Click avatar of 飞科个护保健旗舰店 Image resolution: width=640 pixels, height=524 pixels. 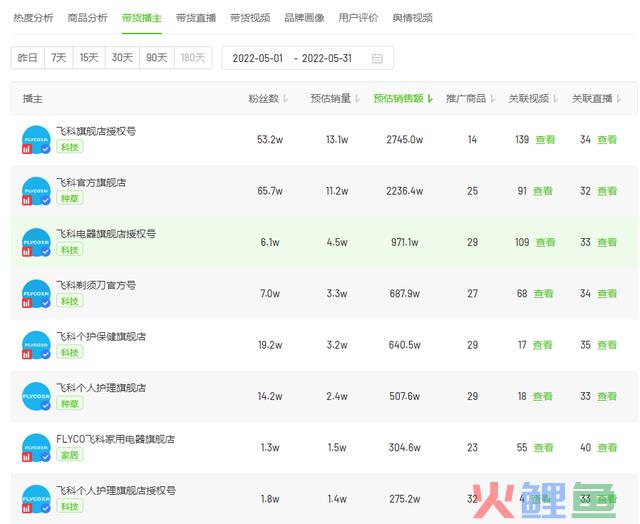click(36, 345)
